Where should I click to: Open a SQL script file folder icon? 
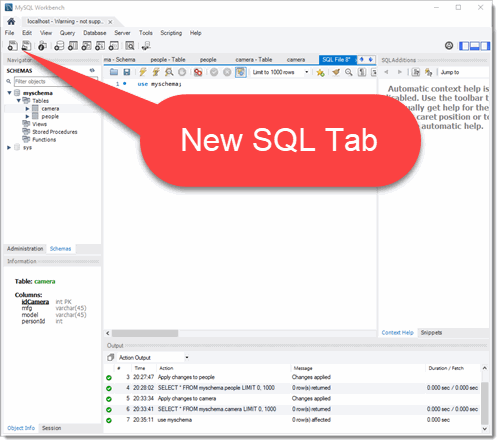tap(114, 72)
